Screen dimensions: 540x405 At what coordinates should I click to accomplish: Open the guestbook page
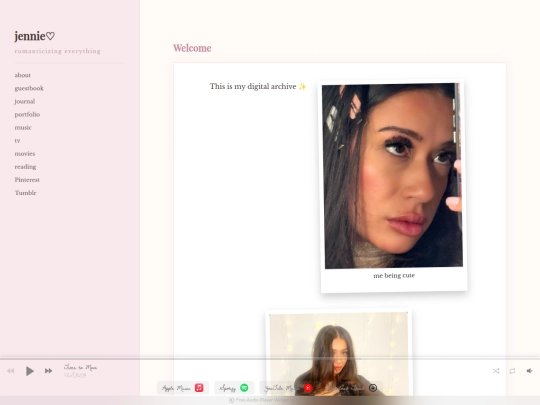point(29,88)
